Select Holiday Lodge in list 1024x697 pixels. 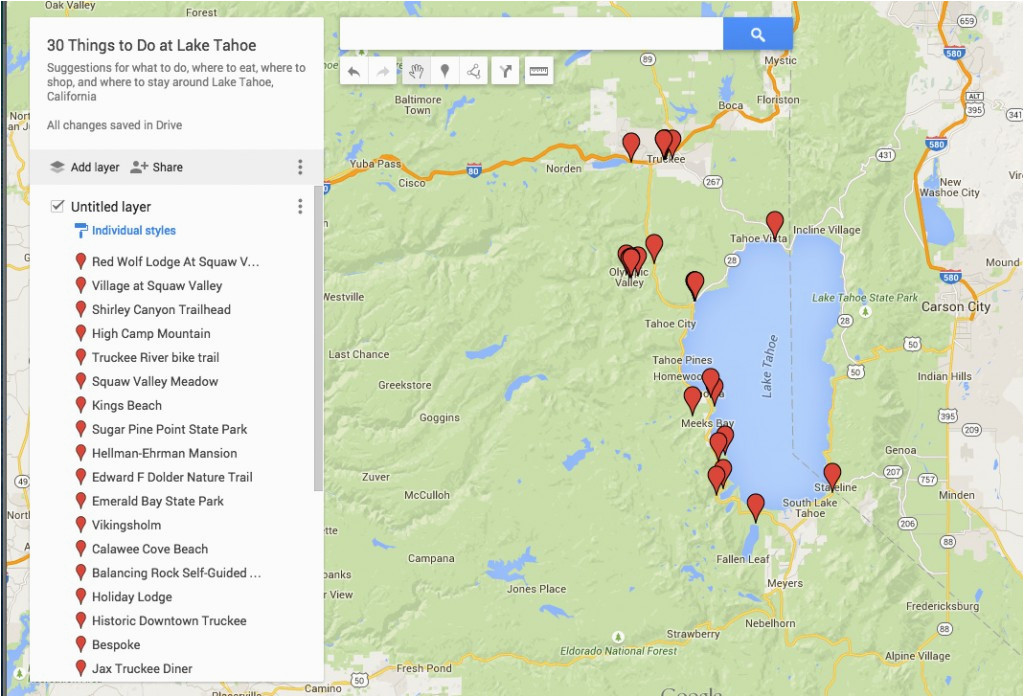pyautogui.click(x=132, y=597)
